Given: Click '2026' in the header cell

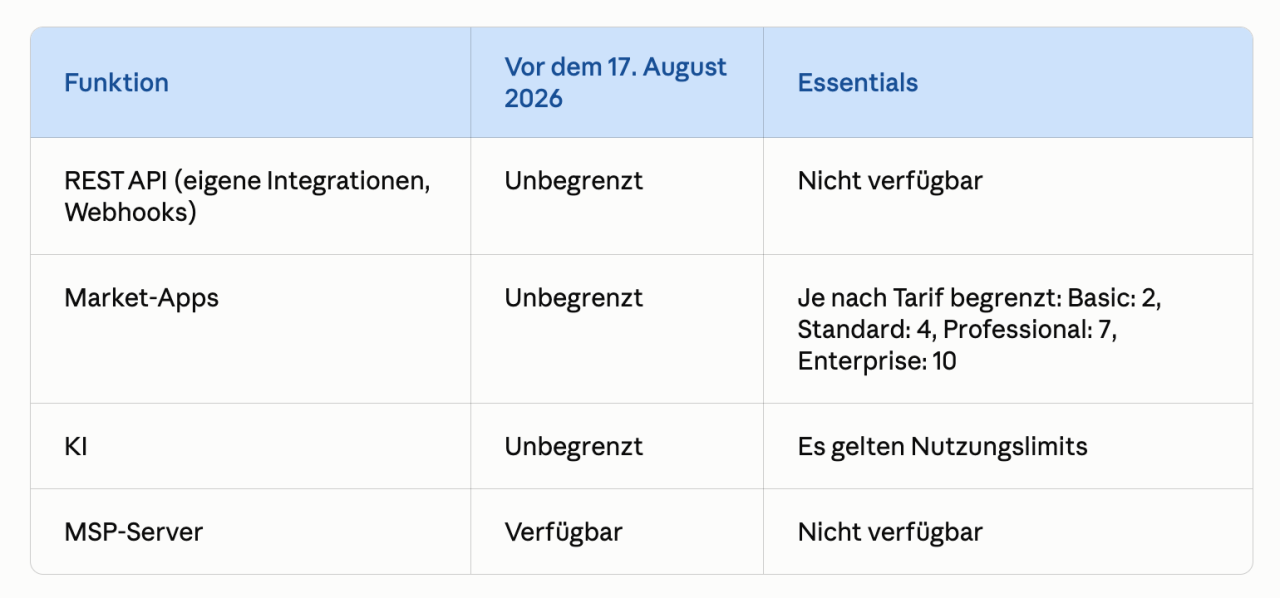Looking at the screenshot, I should [x=533, y=98].
